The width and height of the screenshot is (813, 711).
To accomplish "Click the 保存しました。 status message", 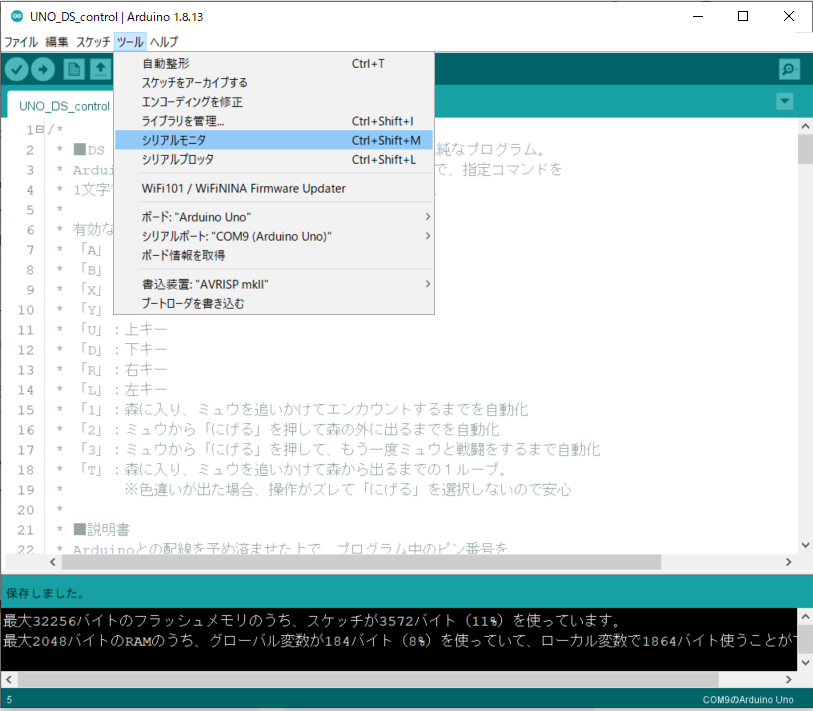I will 45,593.
